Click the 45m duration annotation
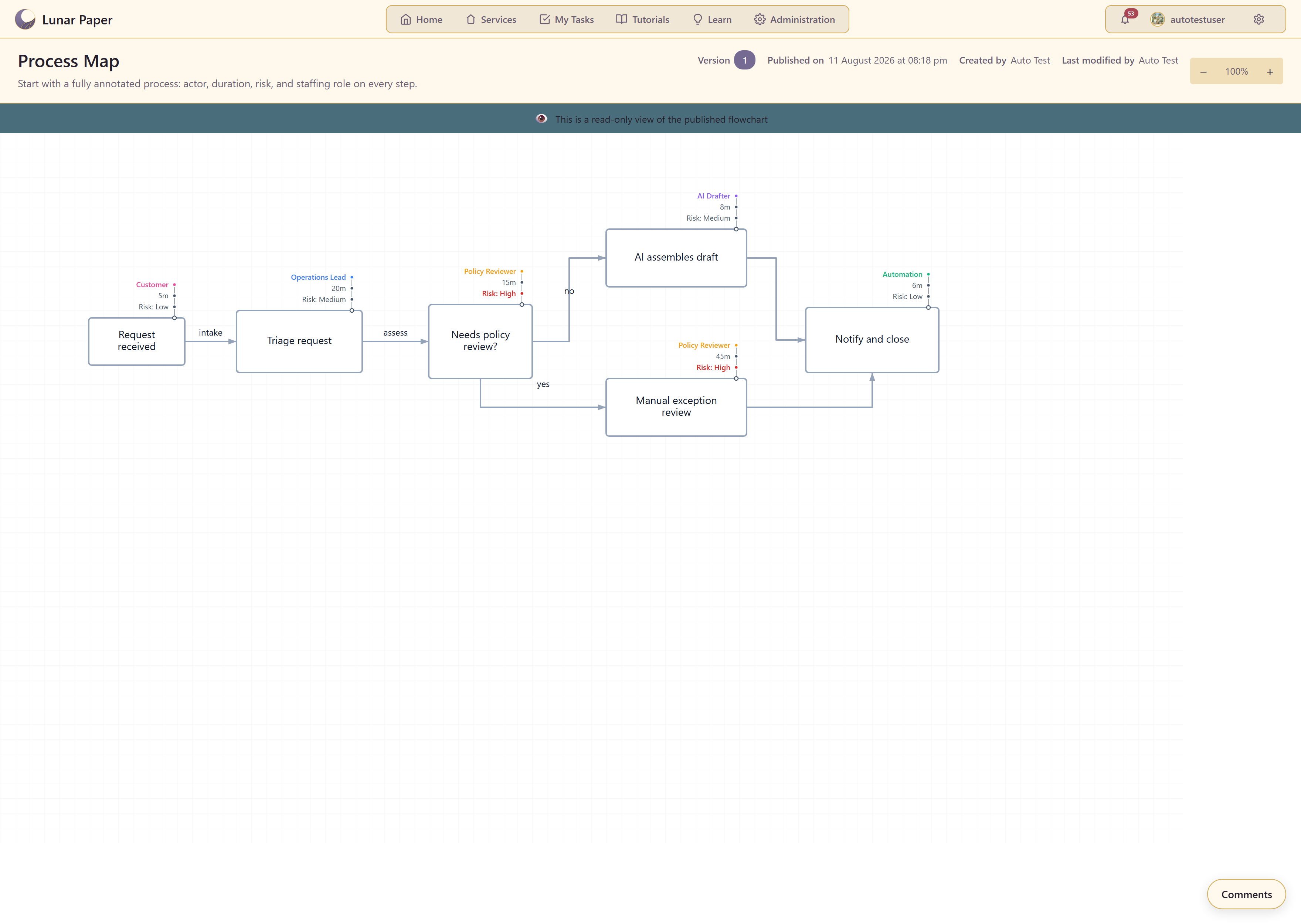 pyautogui.click(x=723, y=356)
